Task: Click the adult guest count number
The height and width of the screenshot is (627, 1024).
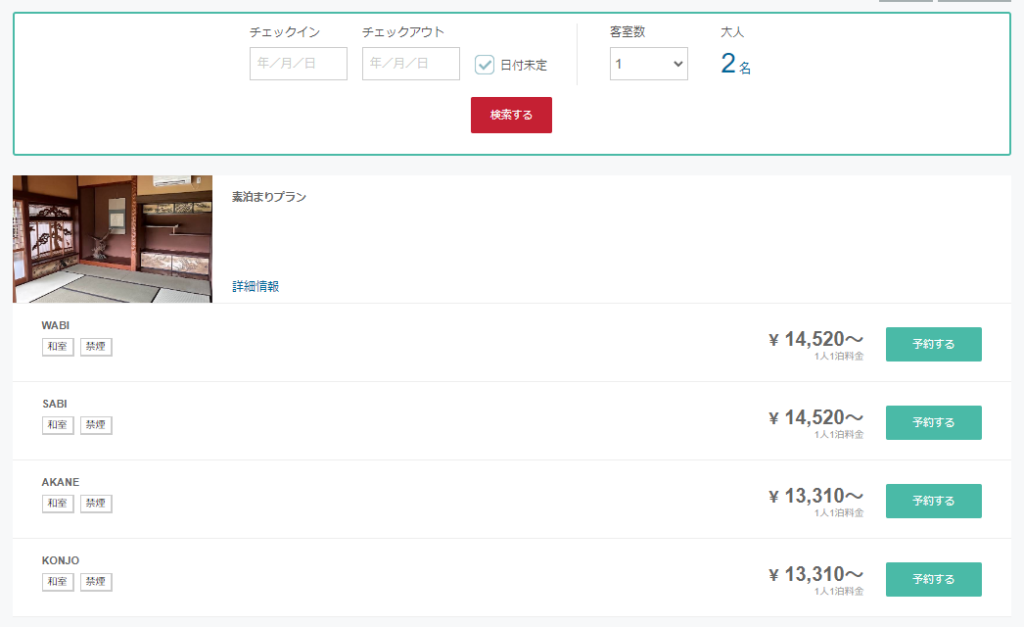Action: tap(728, 65)
